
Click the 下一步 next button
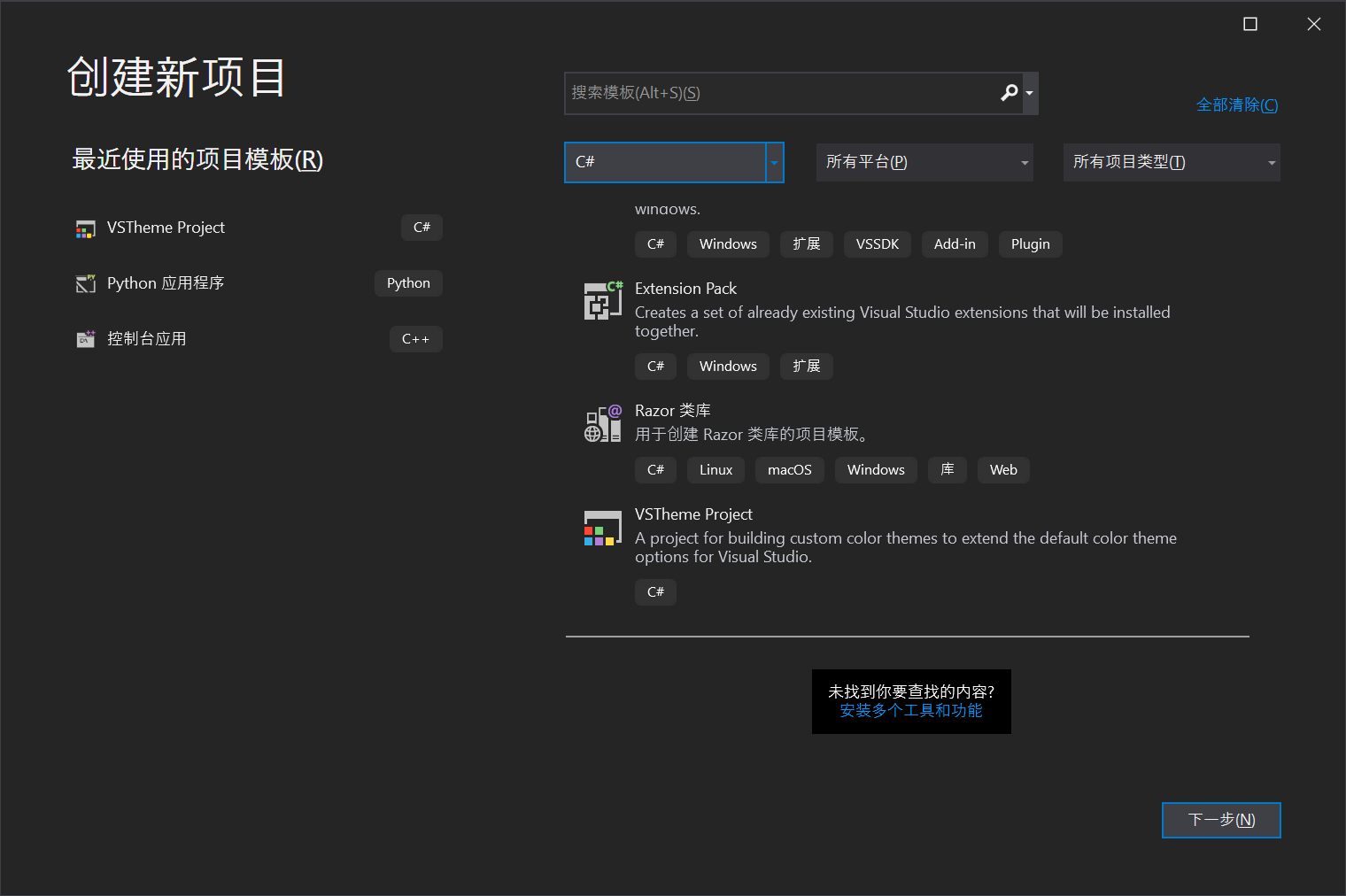(x=1221, y=820)
